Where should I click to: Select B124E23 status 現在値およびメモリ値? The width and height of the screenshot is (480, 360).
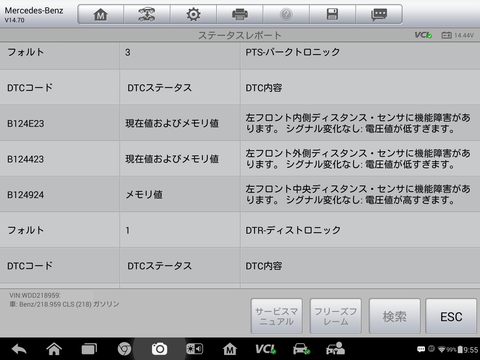tap(172, 124)
